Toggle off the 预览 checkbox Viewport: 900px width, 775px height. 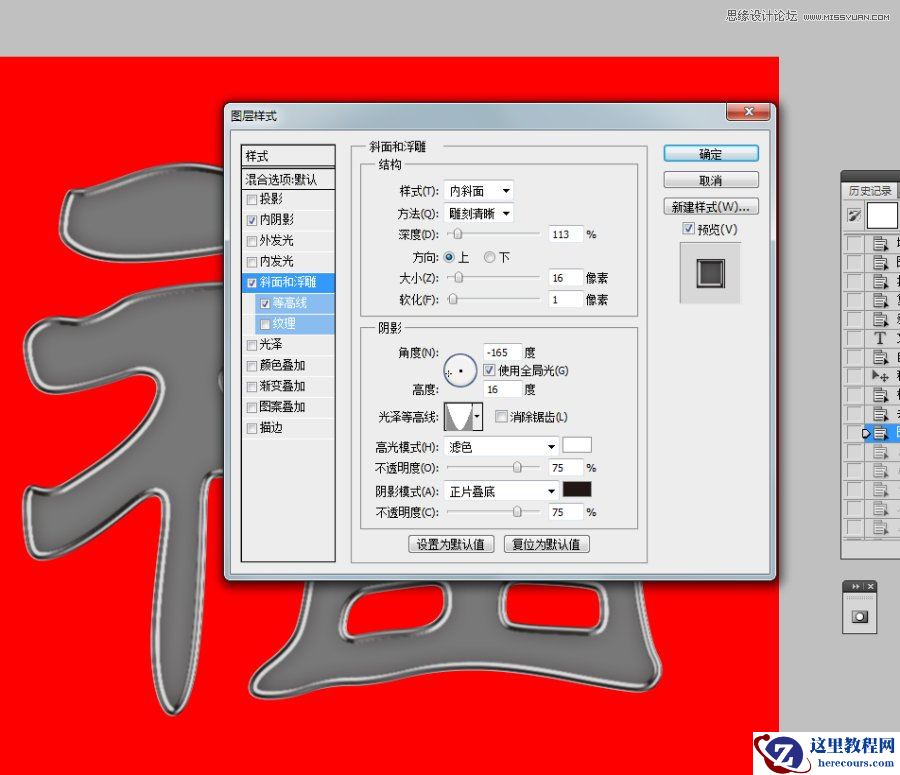pos(688,228)
